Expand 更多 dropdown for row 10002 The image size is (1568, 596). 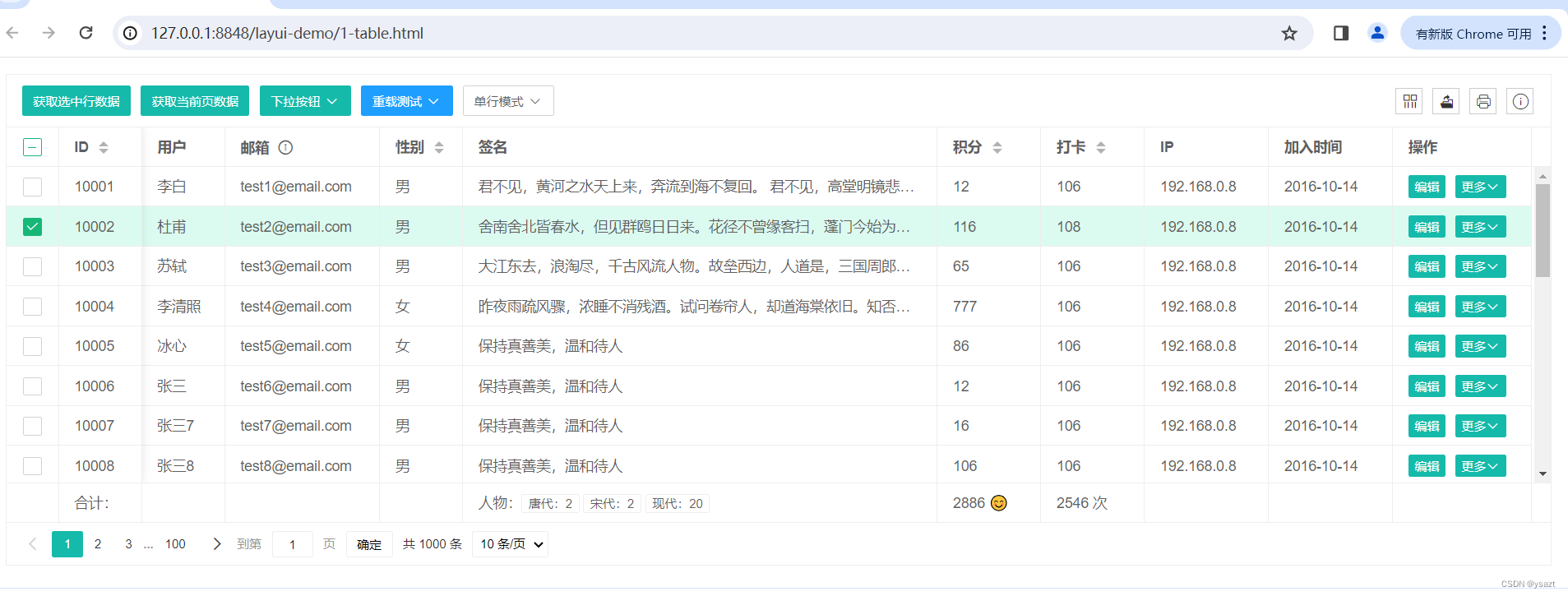pos(1480,227)
